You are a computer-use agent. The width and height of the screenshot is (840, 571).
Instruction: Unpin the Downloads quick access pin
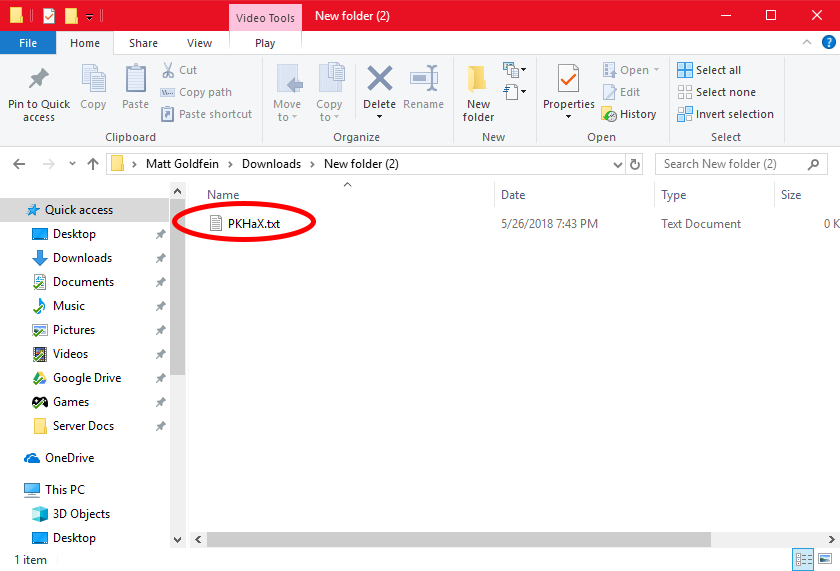click(160, 258)
